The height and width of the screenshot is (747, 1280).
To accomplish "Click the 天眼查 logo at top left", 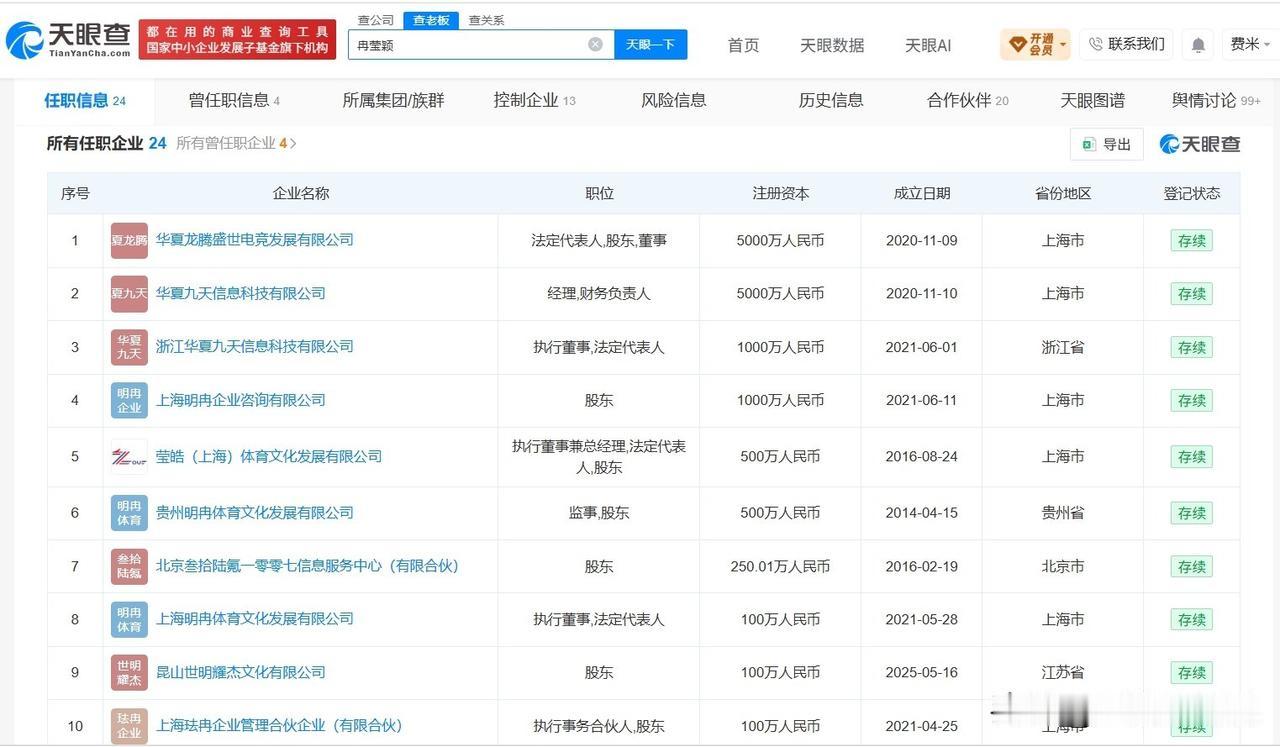I will 68,40.
